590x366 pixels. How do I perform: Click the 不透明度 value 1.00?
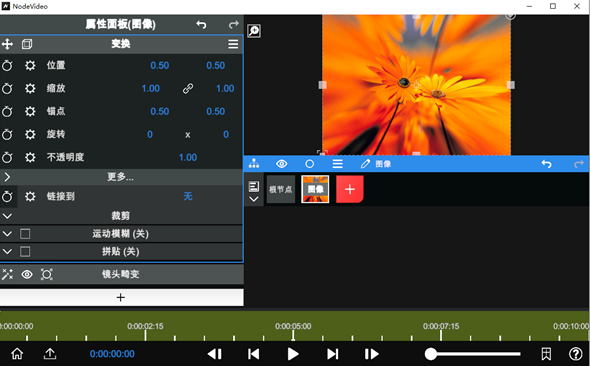[188, 157]
